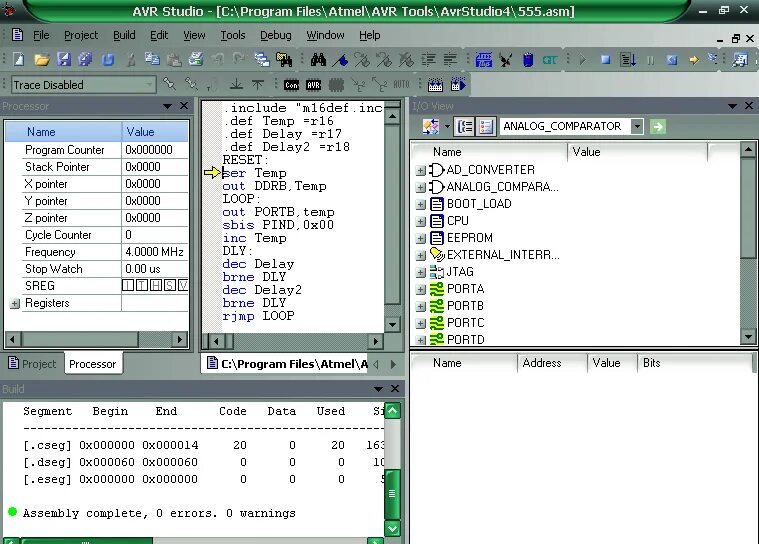The width and height of the screenshot is (759, 544).
Task: Click the binoculars Find icon
Action: (x=318, y=60)
